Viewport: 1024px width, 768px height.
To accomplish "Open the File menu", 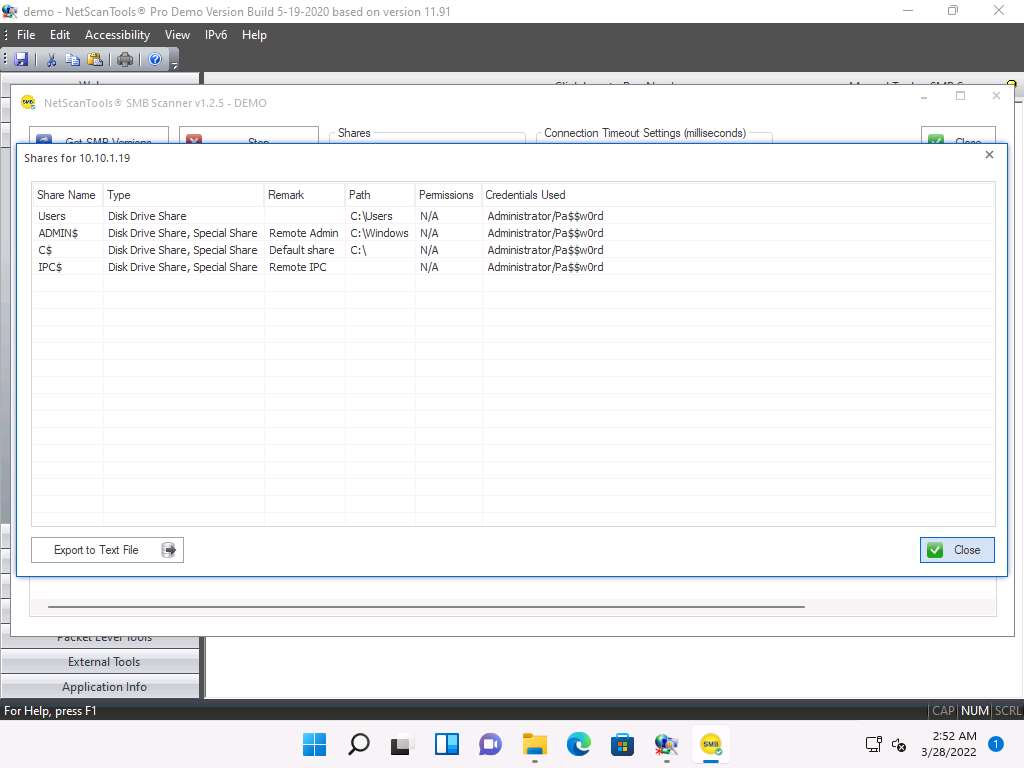I will click(x=26, y=35).
